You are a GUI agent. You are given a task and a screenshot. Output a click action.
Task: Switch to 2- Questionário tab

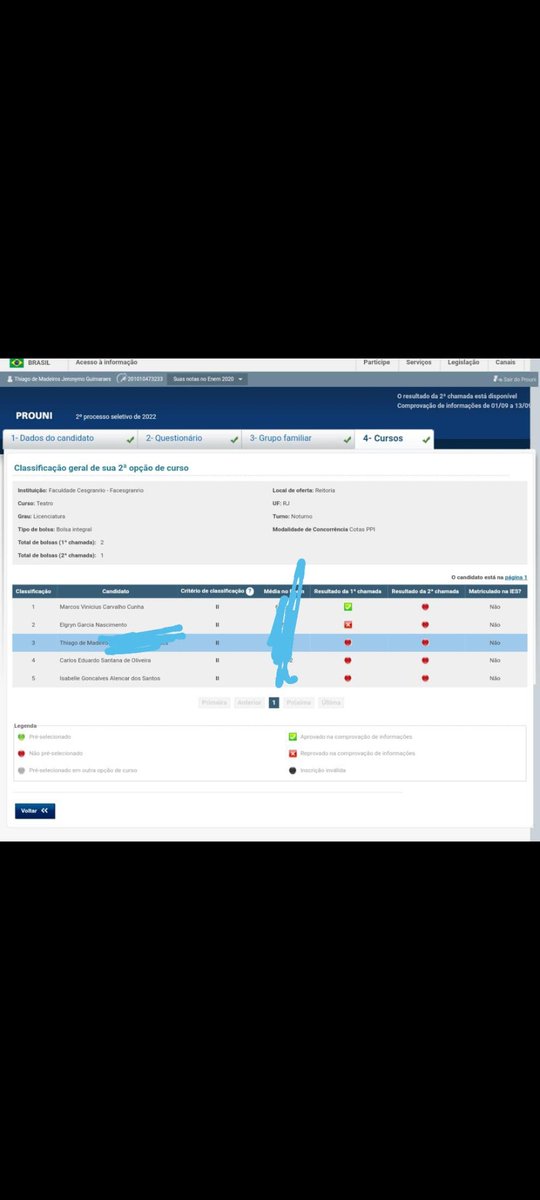192,439
